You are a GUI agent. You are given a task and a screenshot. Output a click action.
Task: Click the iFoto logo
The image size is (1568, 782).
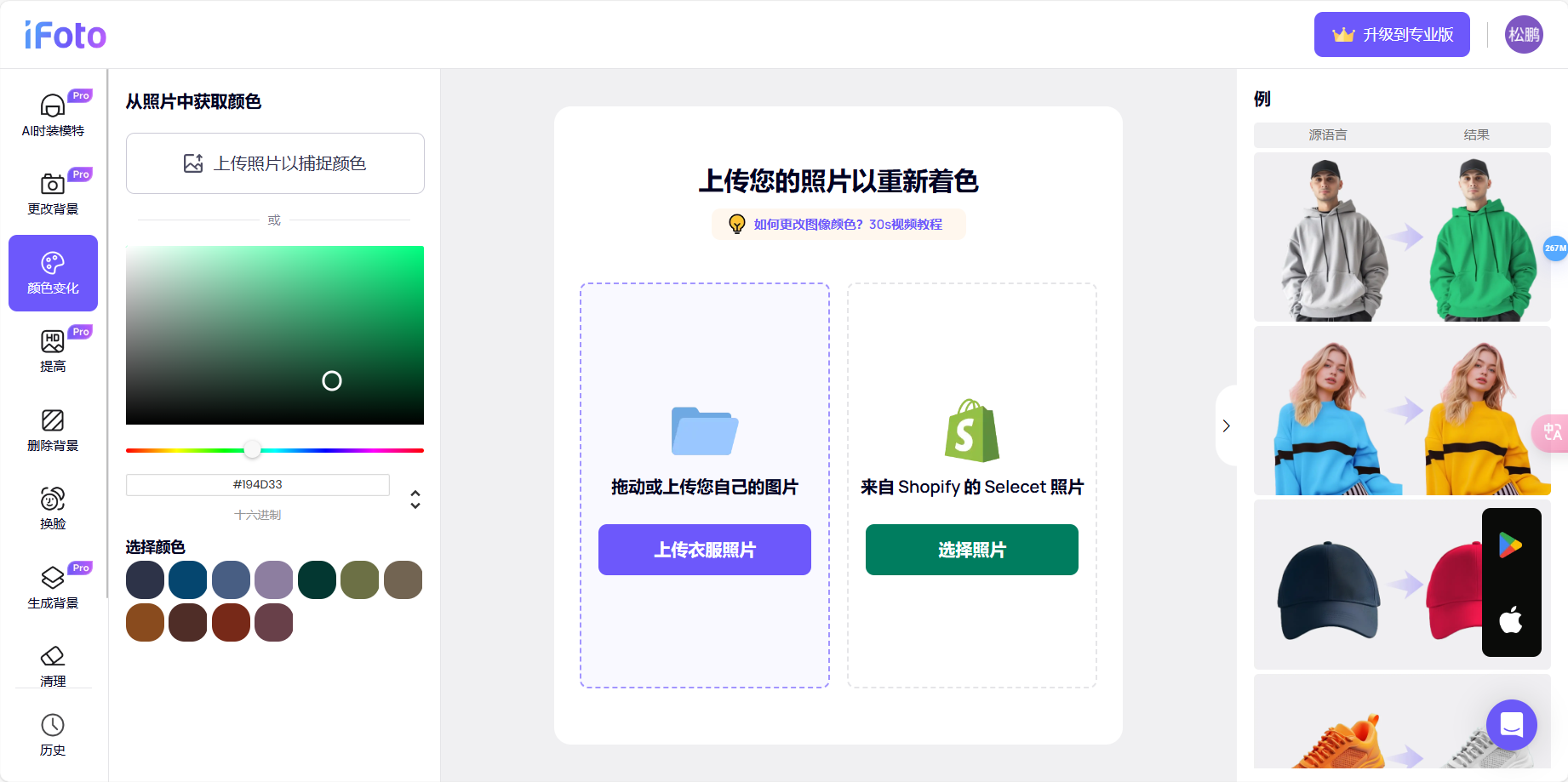(x=66, y=35)
